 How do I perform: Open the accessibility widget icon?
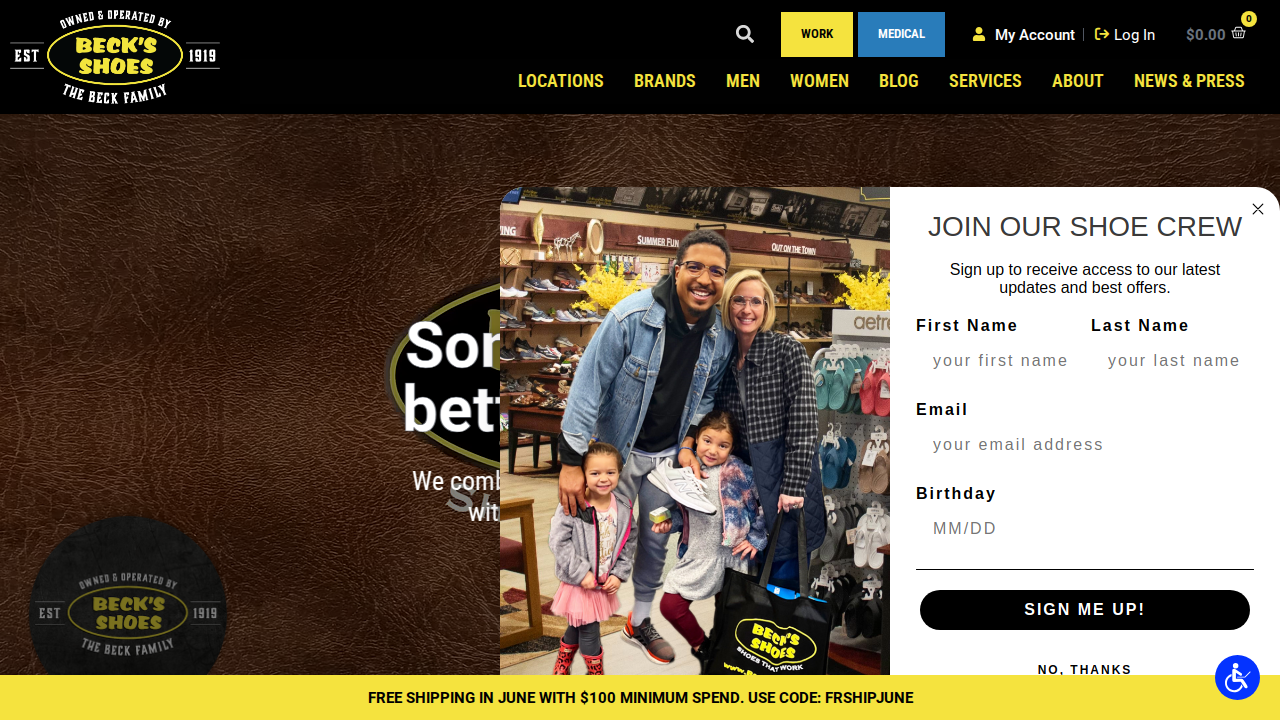(1237, 677)
